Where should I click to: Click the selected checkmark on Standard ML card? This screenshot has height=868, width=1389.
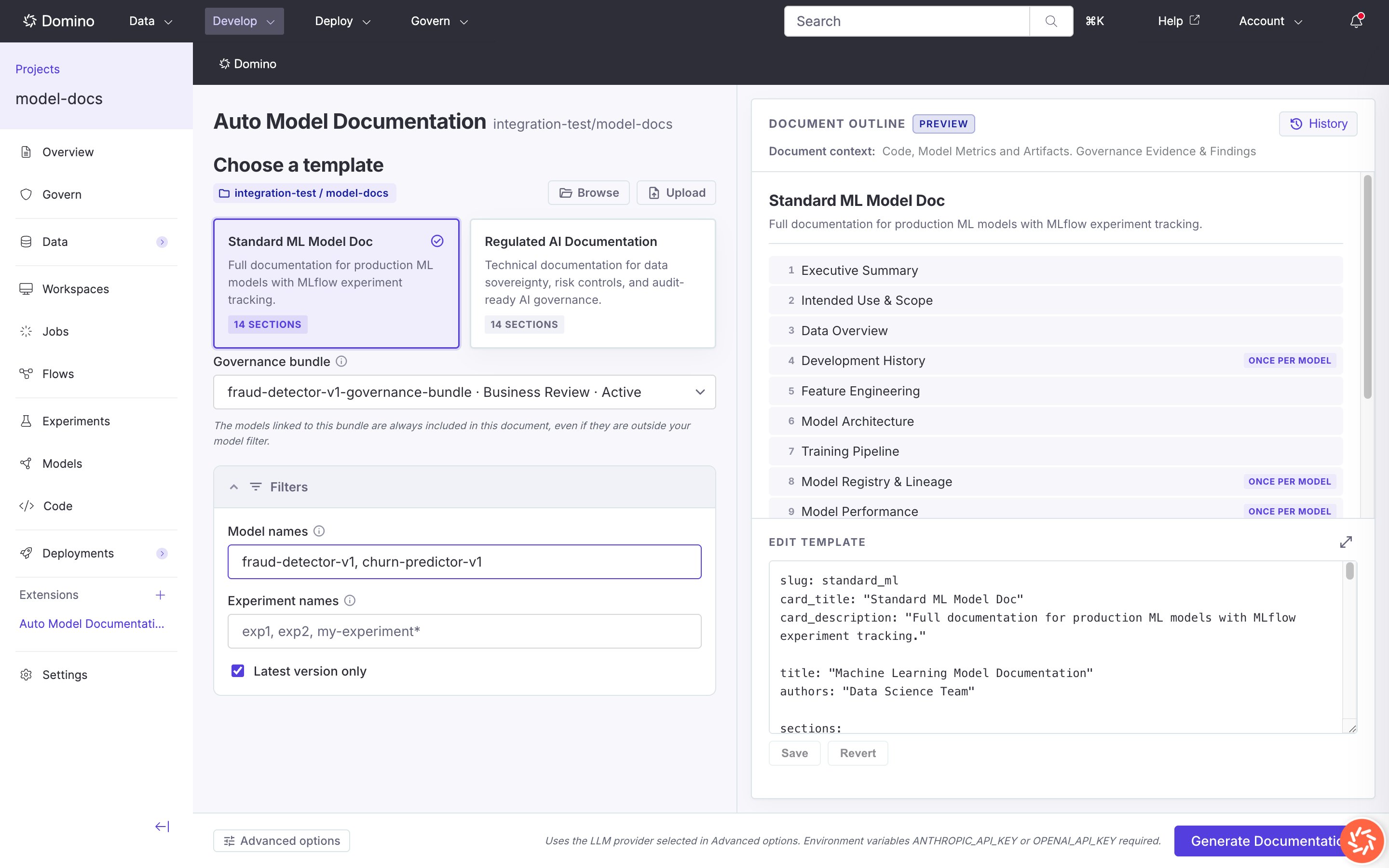click(437, 241)
